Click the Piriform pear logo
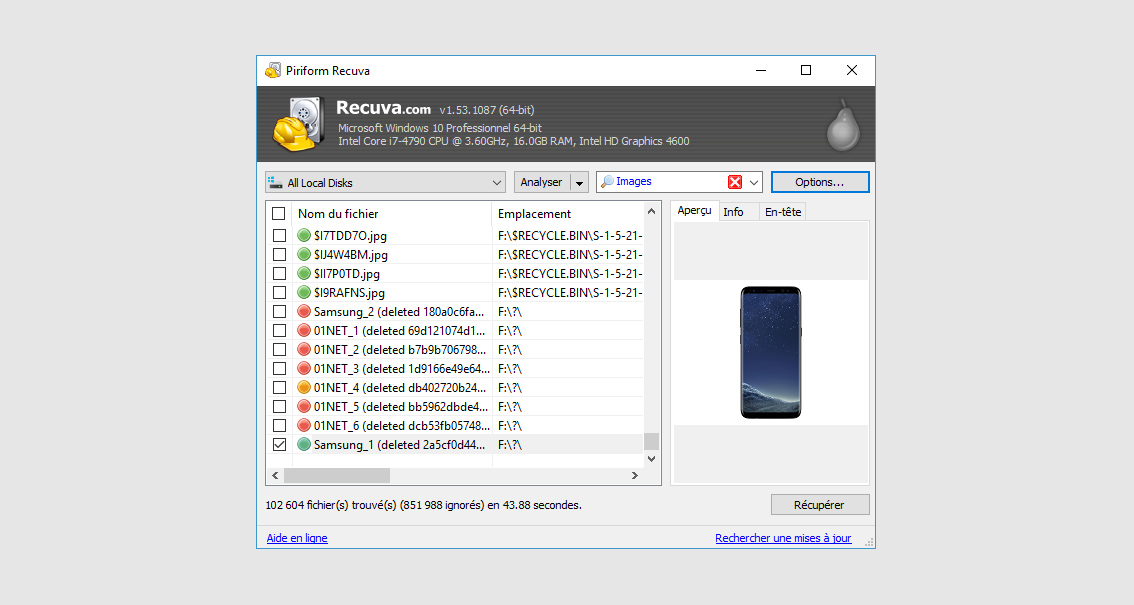The width and height of the screenshot is (1134, 605). tap(843, 125)
